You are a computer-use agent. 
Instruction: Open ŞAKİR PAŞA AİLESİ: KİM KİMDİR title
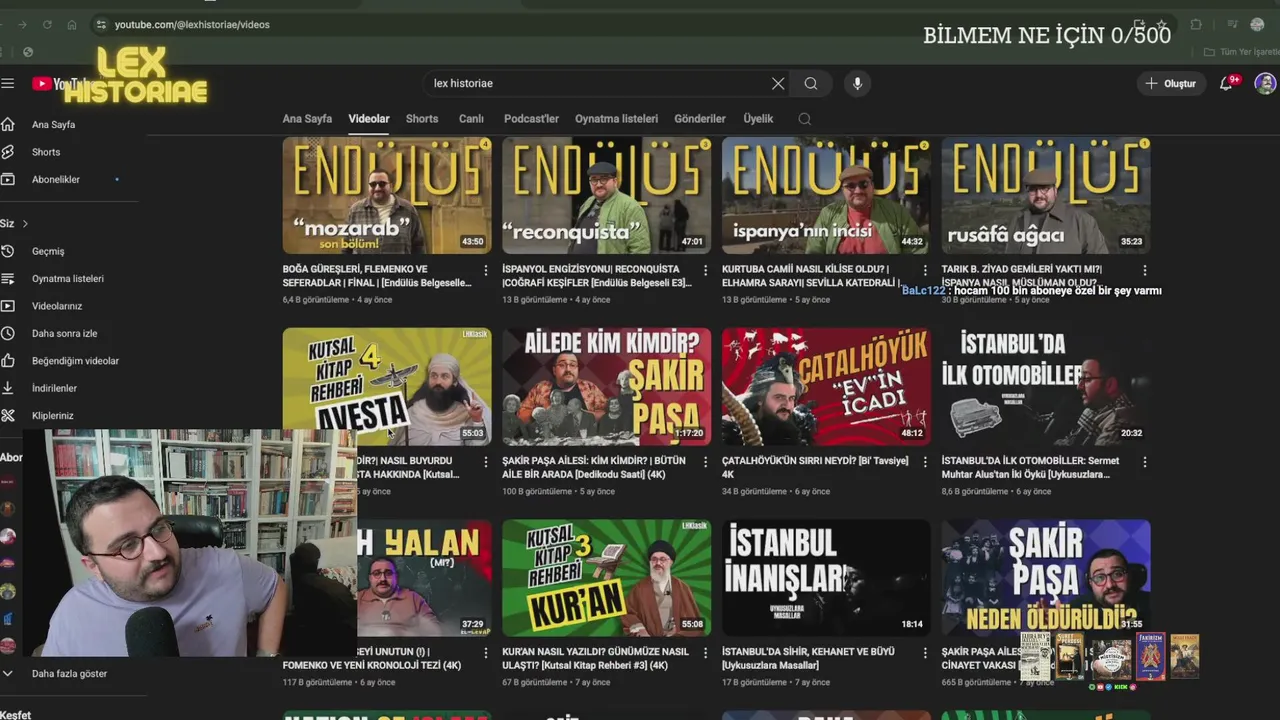point(594,468)
